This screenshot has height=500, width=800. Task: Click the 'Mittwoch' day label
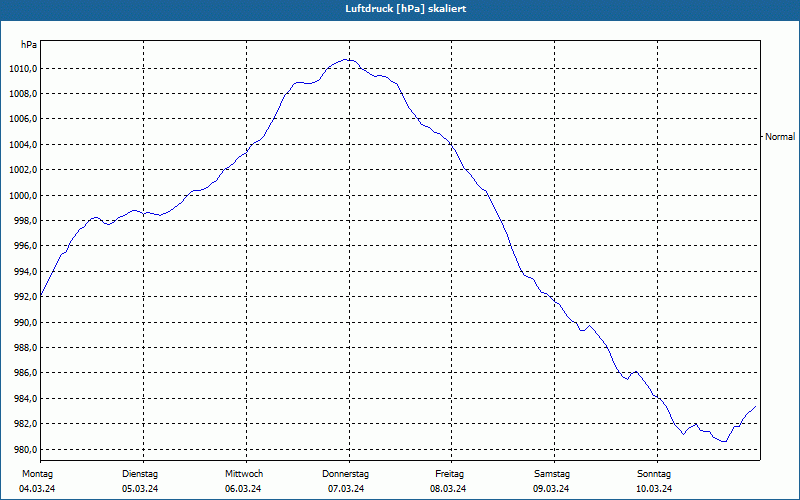(x=244, y=474)
